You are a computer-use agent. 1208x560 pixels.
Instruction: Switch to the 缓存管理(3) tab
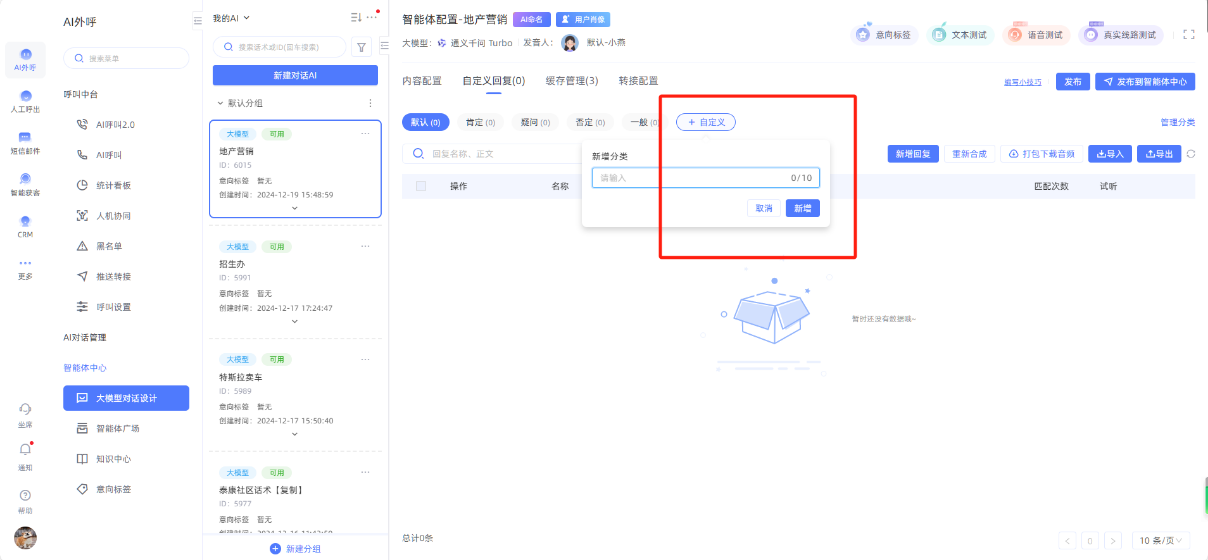[572, 81]
